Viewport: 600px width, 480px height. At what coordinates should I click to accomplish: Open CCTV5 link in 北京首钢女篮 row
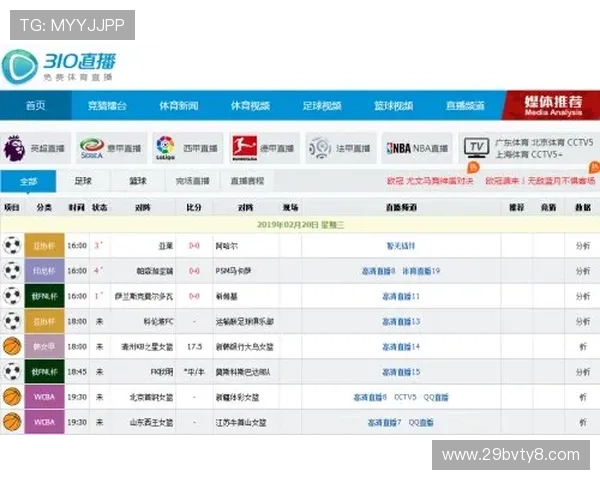pyautogui.click(x=405, y=397)
